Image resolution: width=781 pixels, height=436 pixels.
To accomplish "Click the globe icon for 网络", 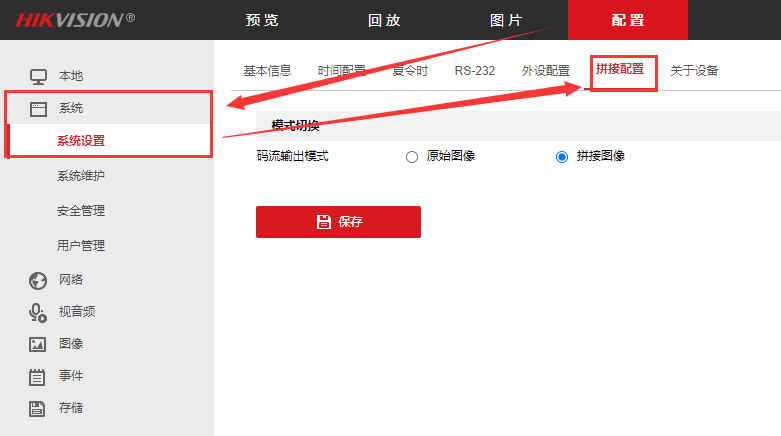I will coord(38,280).
